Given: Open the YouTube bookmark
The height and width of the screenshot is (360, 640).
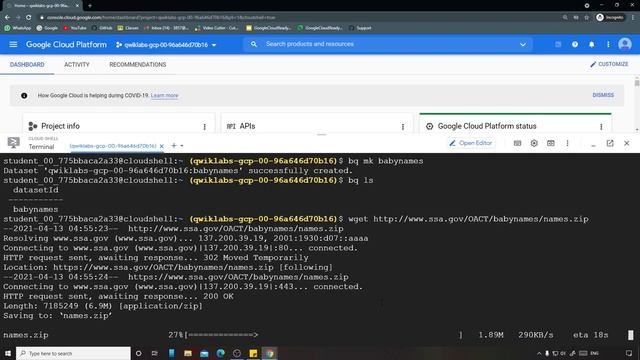Looking at the screenshot, I should [75, 28].
